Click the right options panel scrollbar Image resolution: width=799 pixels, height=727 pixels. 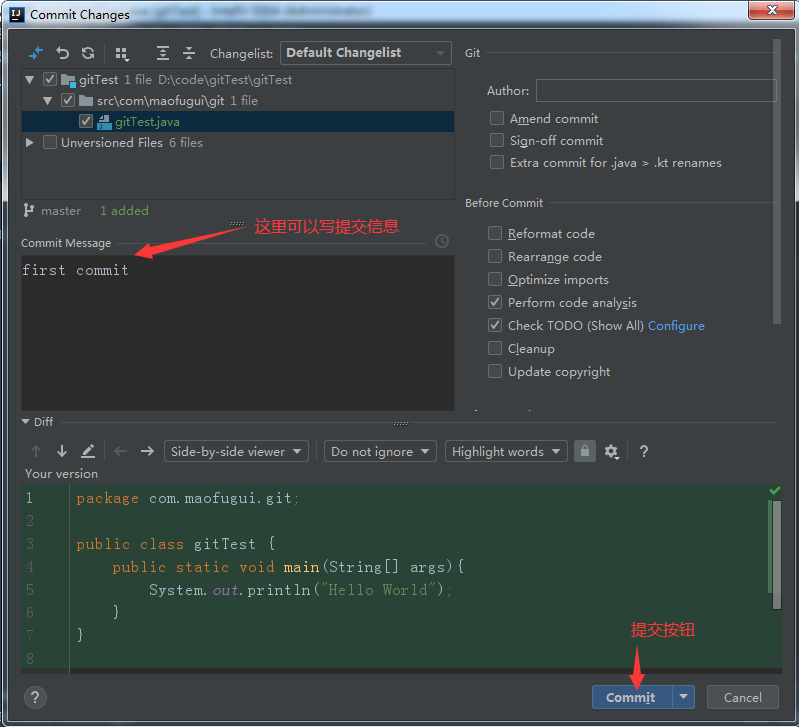pyautogui.click(x=777, y=181)
